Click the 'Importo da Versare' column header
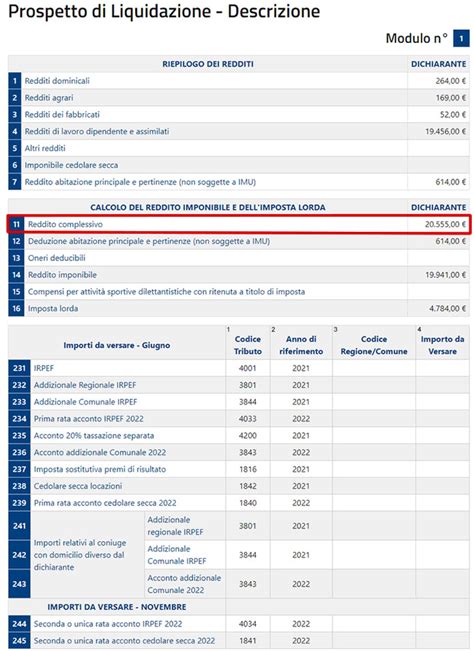Screen dimensions: 474x651 pos(442,345)
